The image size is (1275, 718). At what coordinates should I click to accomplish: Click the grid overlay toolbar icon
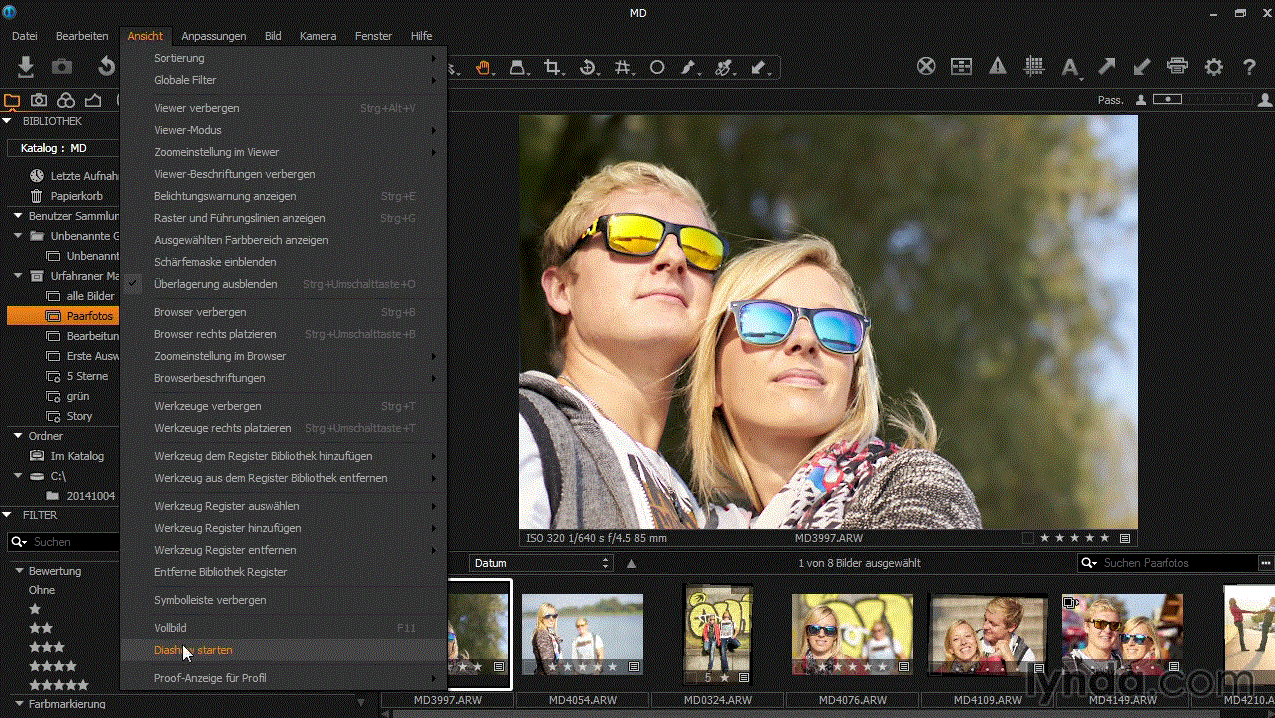(x=1035, y=66)
